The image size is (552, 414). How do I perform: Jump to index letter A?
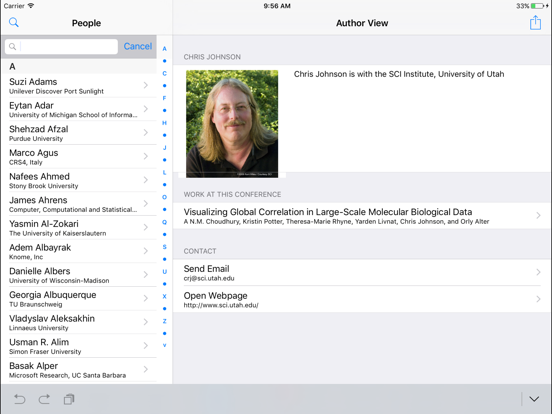pos(164,49)
